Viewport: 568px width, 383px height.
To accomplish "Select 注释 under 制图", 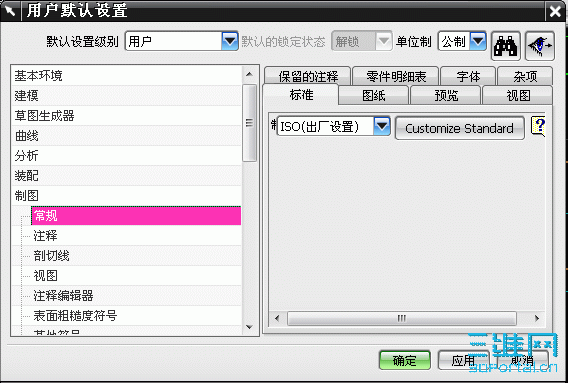I will 136,236.
